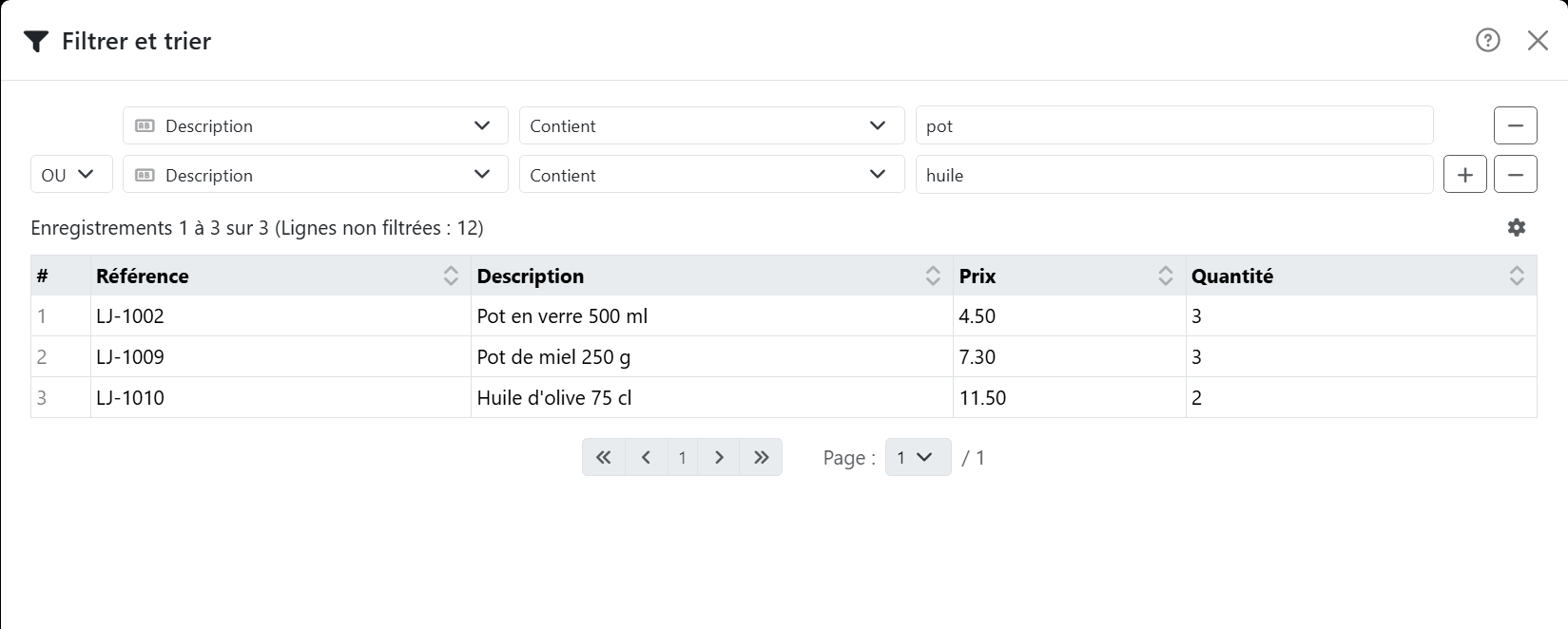Screen dimensions: 1568x629
Task: Click the Référence column header text
Action: (x=143, y=276)
